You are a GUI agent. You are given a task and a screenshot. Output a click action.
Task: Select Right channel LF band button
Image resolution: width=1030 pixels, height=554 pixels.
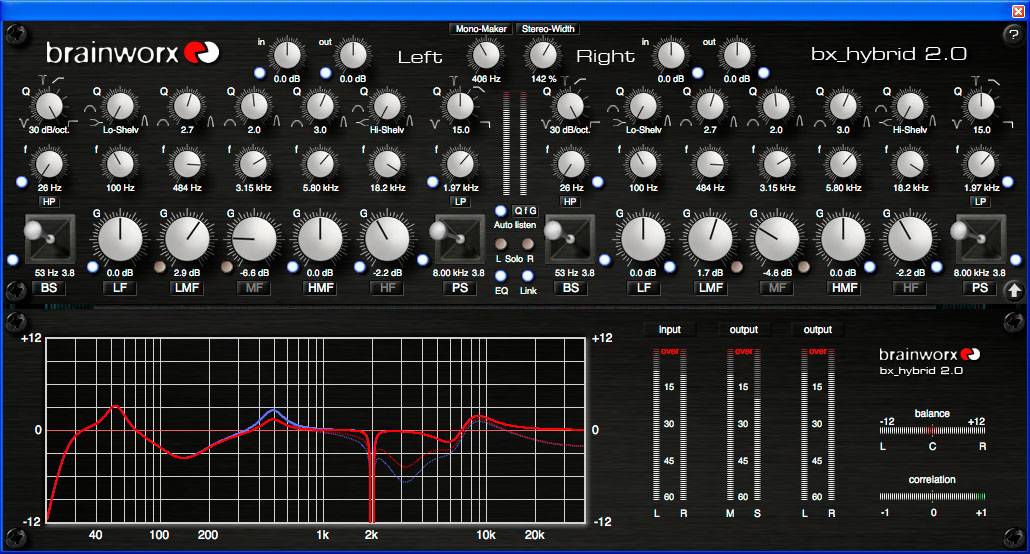(644, 288)
